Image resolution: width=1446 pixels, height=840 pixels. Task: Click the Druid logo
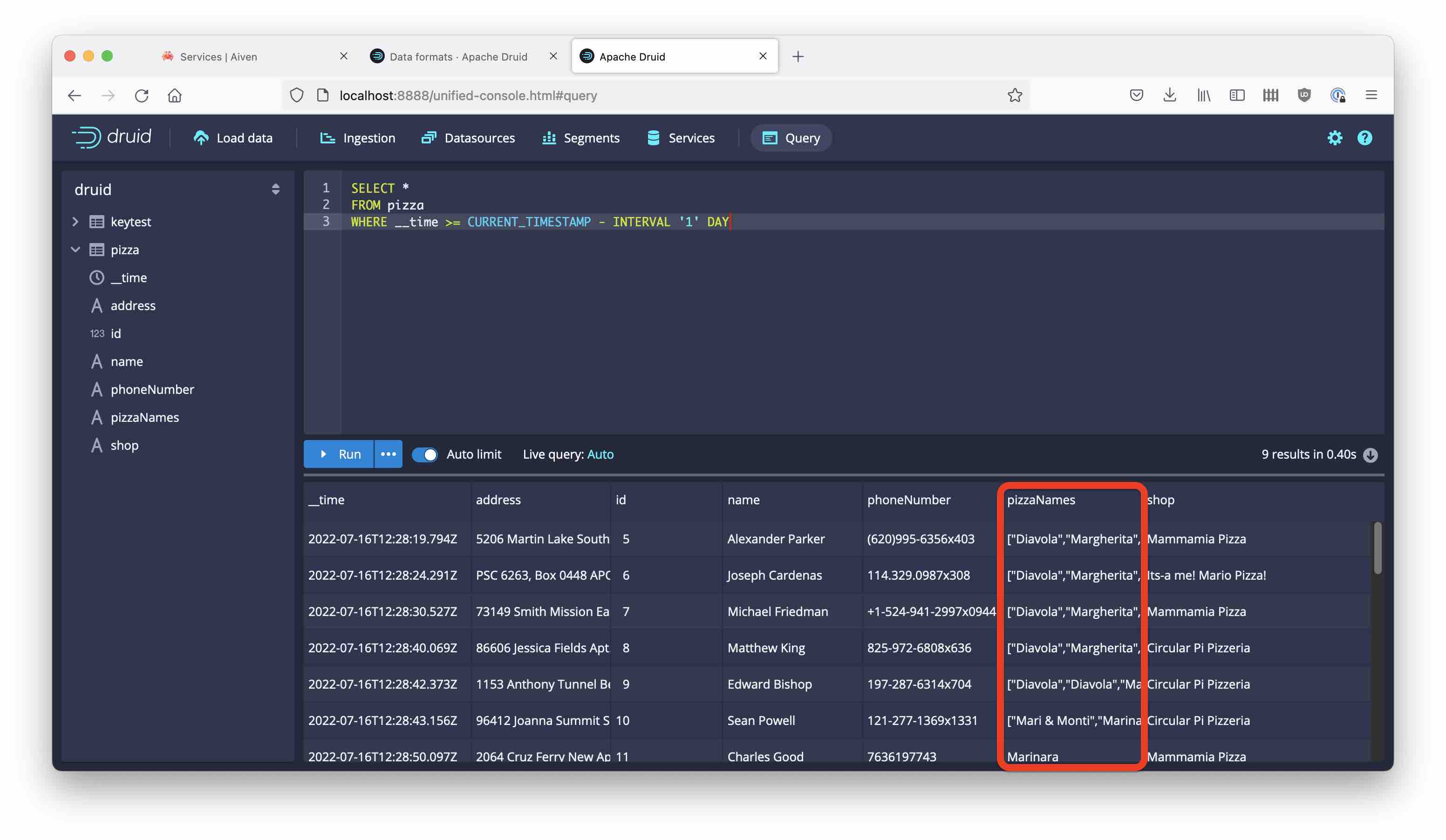tap(111, 137)
